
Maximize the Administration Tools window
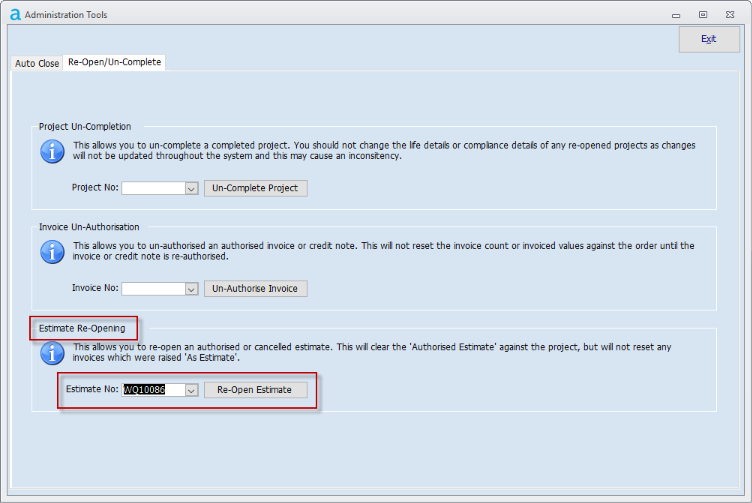coord(703,14)
